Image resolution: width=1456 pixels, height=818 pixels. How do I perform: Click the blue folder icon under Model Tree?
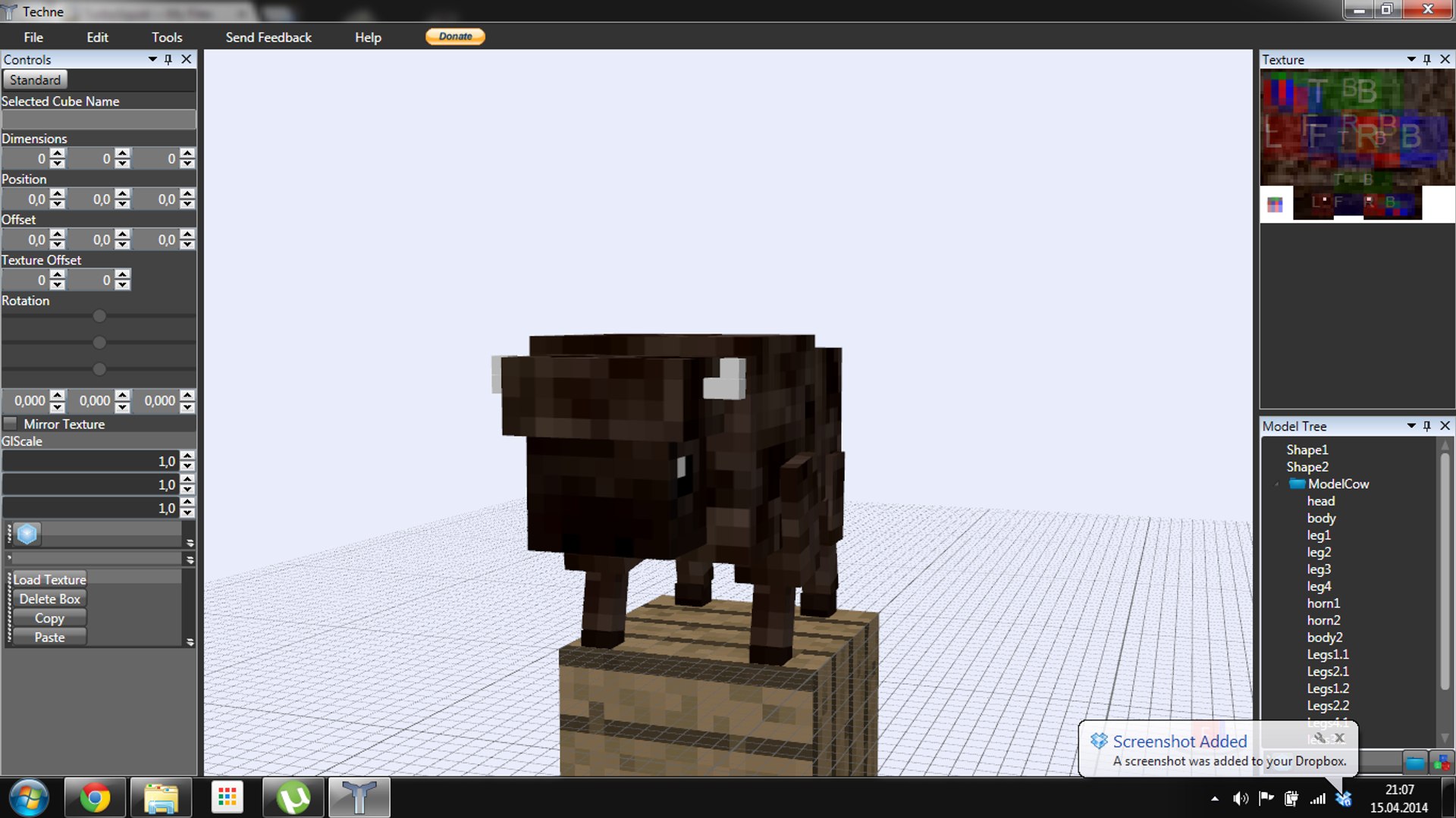click(1415, 763)
